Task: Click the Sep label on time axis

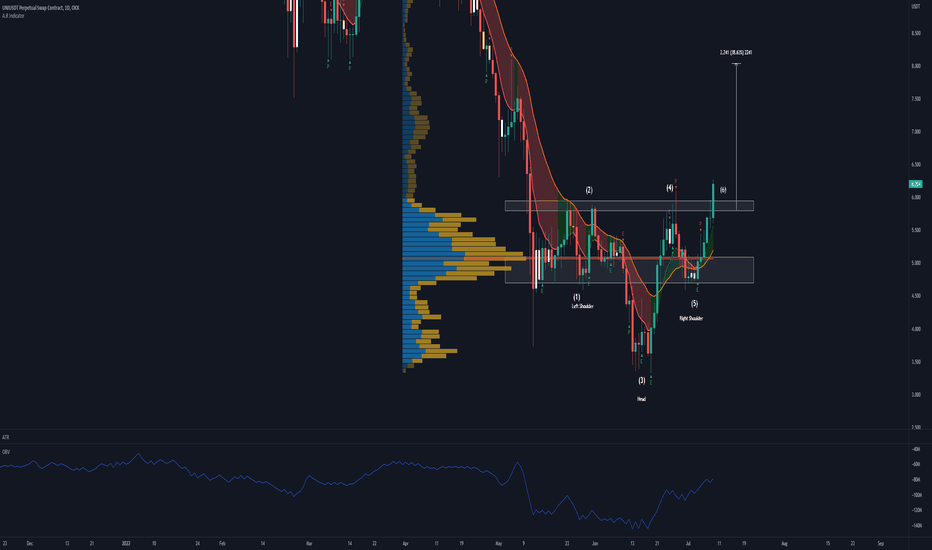Action: (881, 543)
